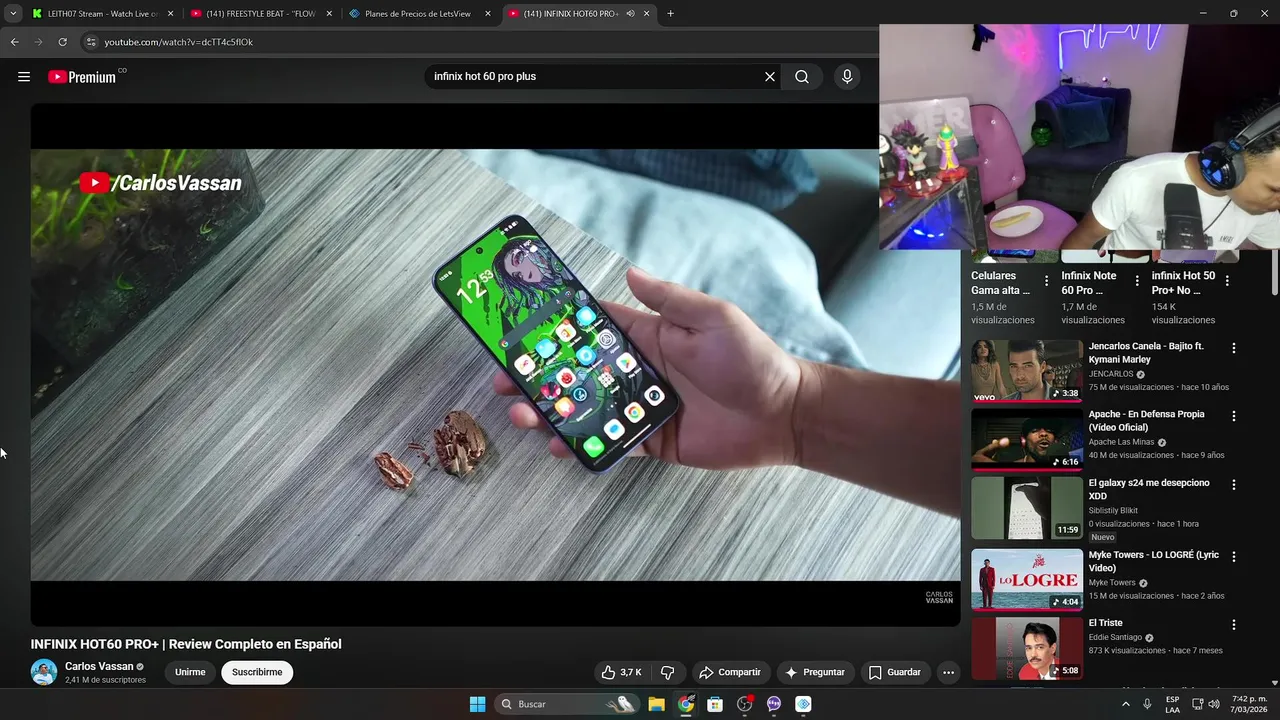
Task: Open El Triste Eddie Santiago thumbnail
Action: [1027, 648]
